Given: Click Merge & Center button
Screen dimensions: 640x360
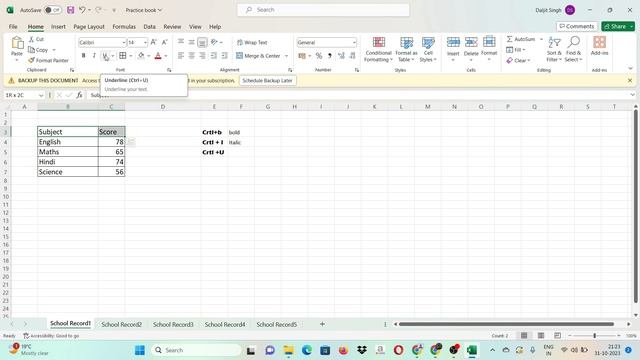Looking at the screenshot, I should (x=258, y=56).
